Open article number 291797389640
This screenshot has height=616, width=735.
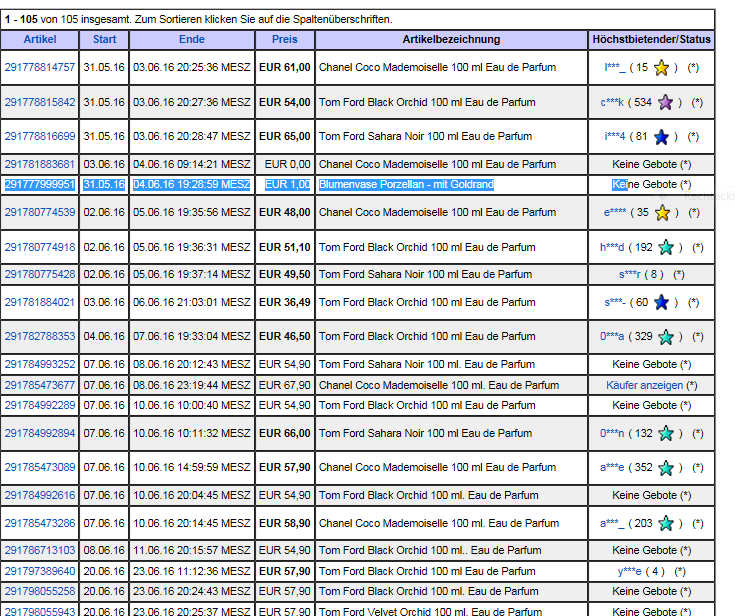click(x=40, y=571)
